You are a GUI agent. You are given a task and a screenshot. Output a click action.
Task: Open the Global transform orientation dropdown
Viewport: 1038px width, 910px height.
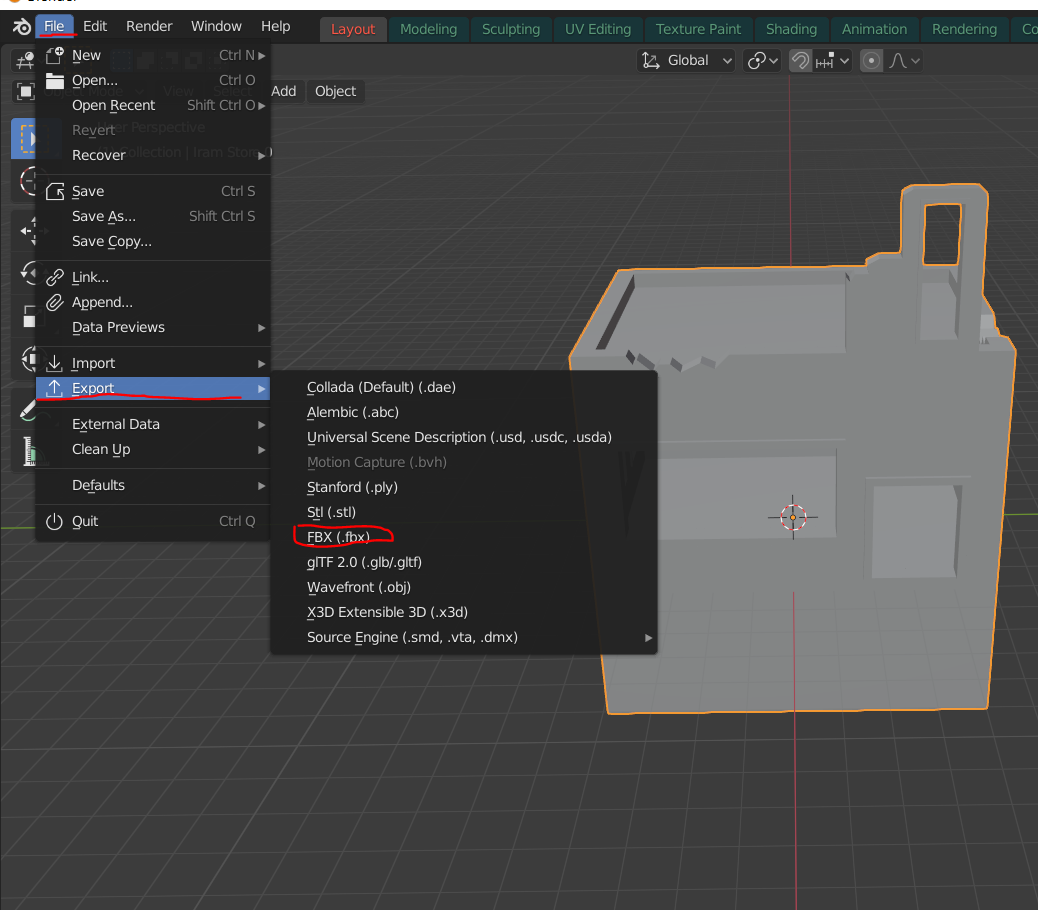(686, 61)
